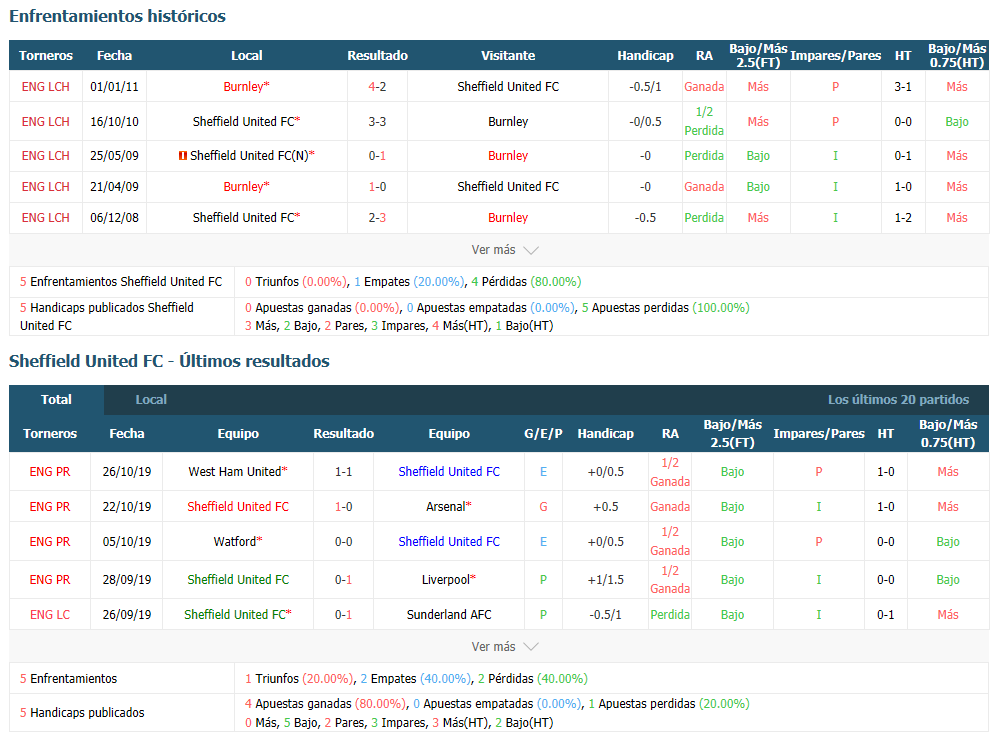Open Sheffield United FC visitor link on 01/01/11
1005x737 pixels.
click(x=508, y=87)
